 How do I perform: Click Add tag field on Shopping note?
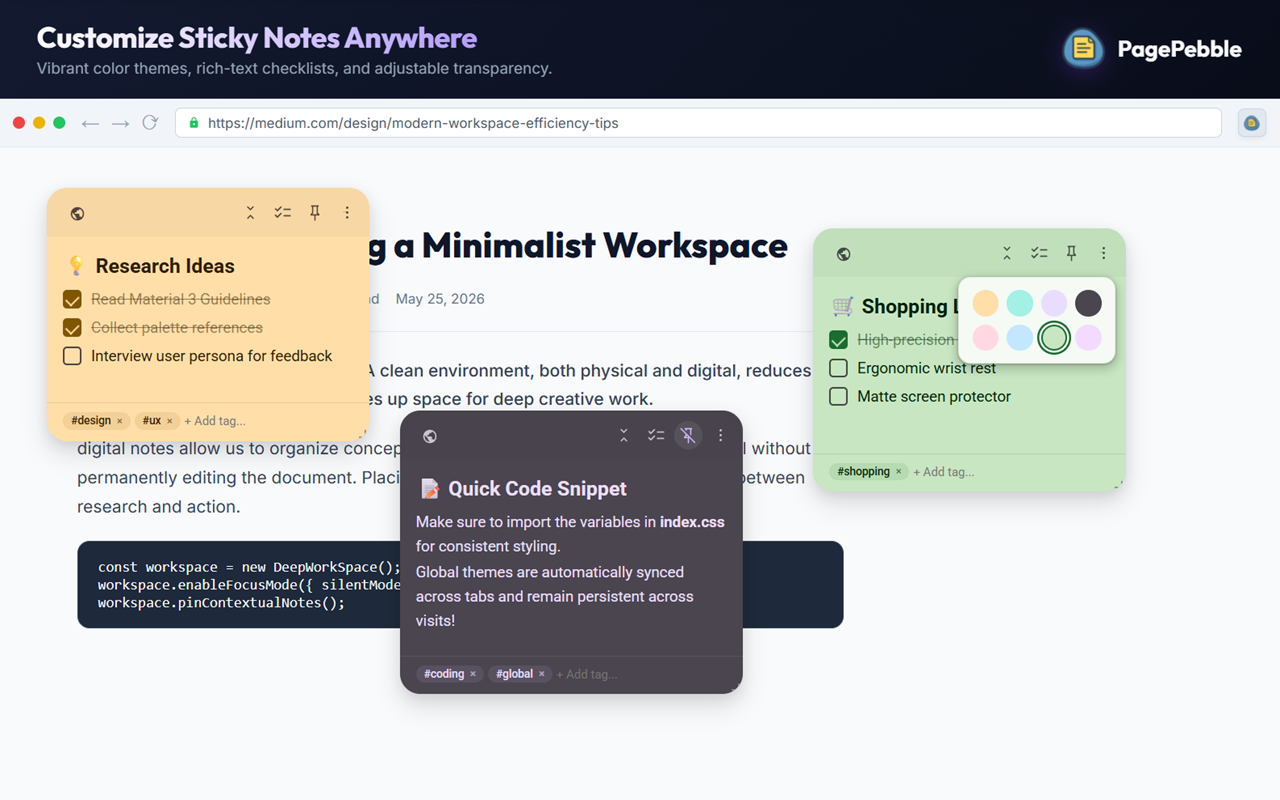click(x=944, y=472)
